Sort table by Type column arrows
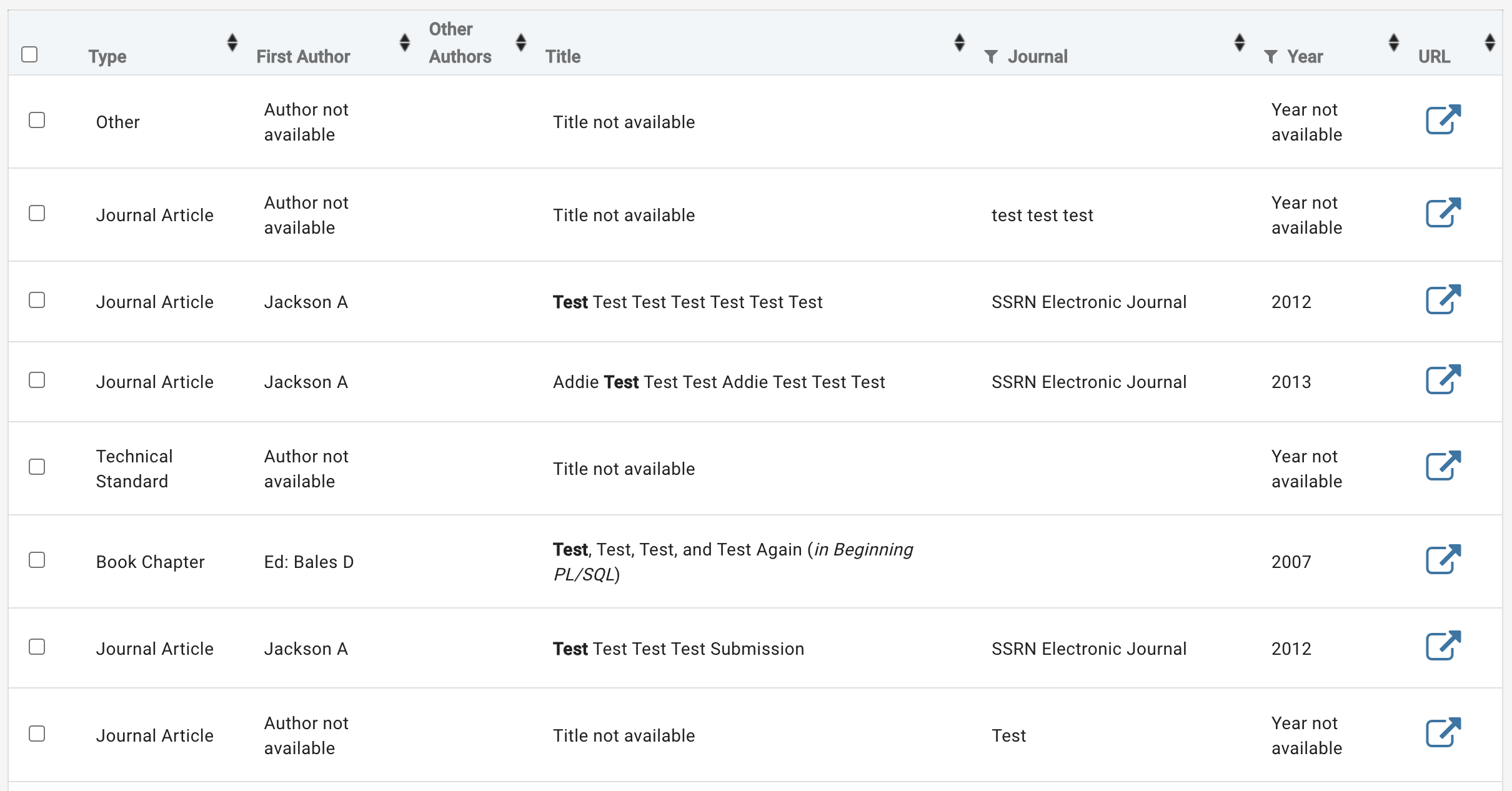The width and height of the screenshot is (1512, 791). (x=232, y=42)
